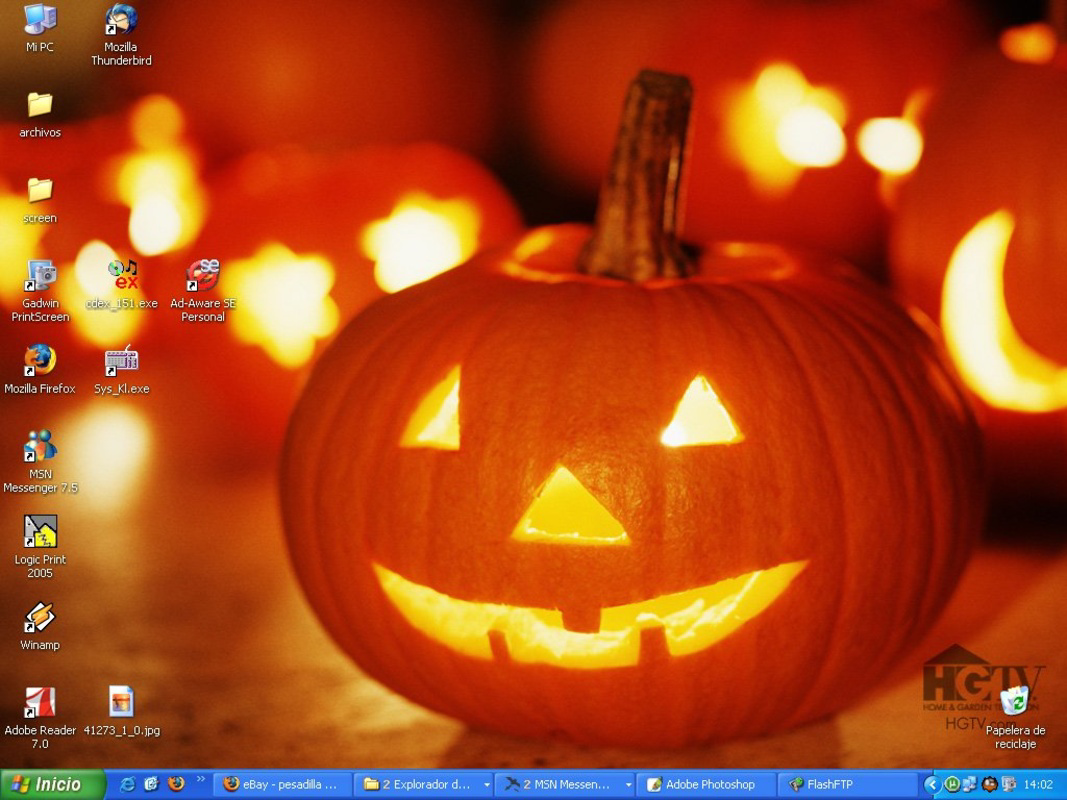Collapse the system tray with the chevron arrow
The width and height of the screenshot is (1067, 800).
coord(933,784)
